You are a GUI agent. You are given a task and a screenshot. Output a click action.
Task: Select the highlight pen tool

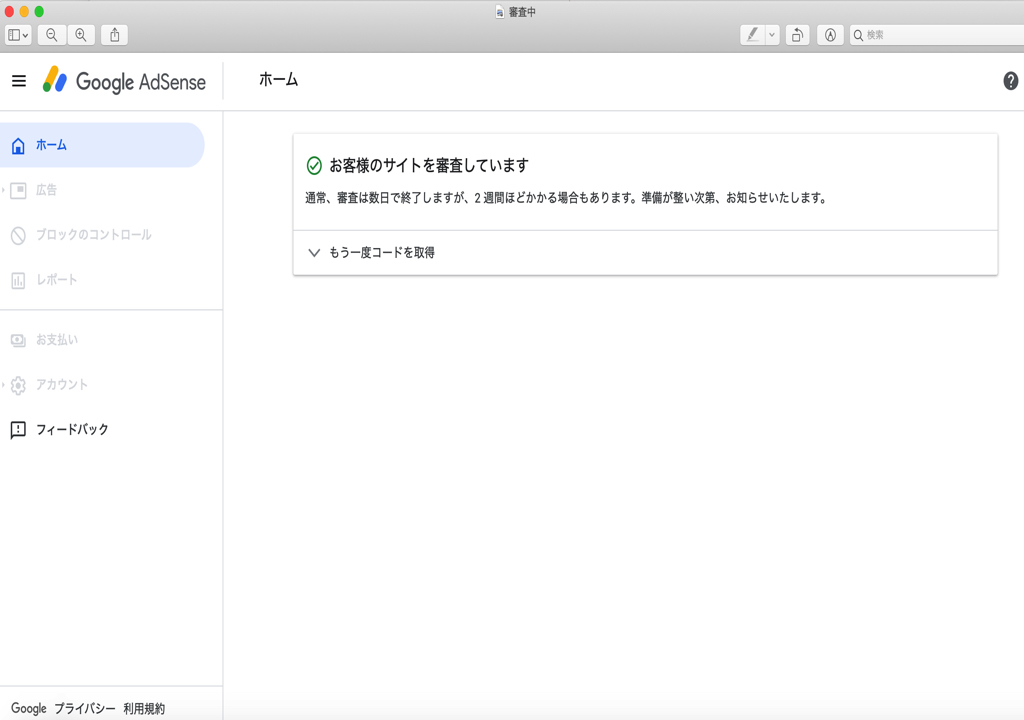click(752, 35)
